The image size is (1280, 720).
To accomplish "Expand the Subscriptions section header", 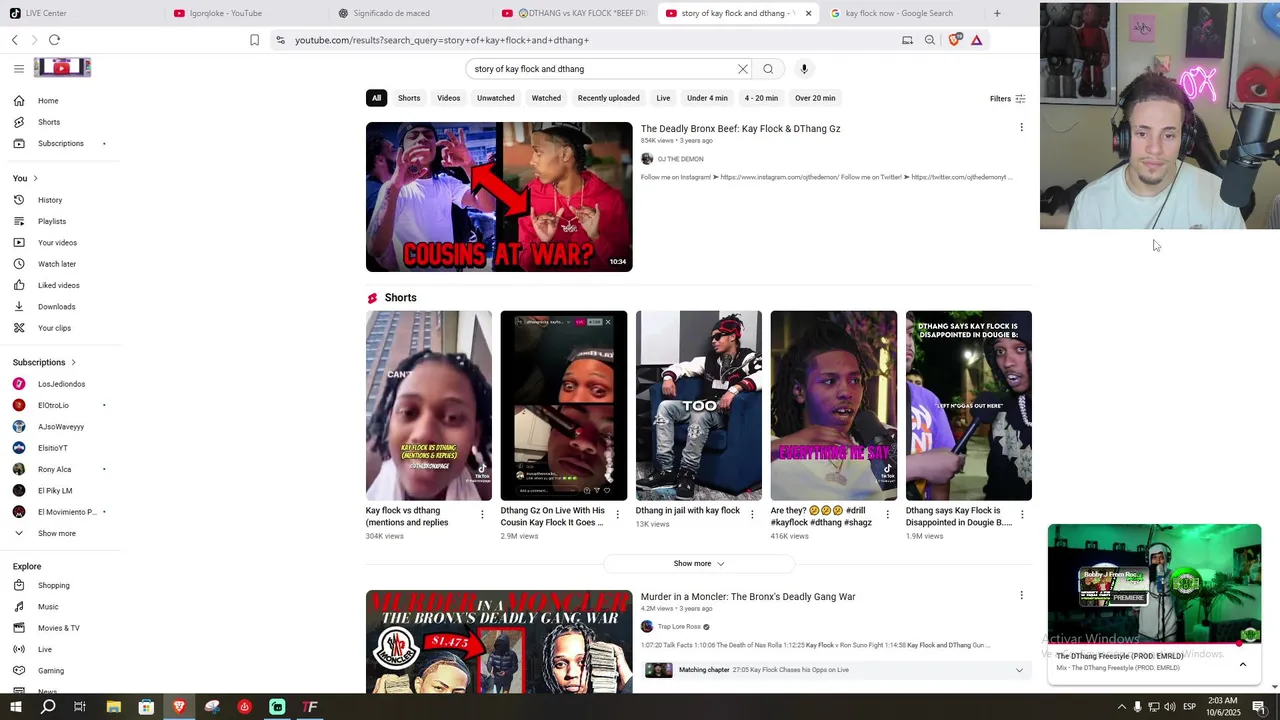I will click(44, 362).
